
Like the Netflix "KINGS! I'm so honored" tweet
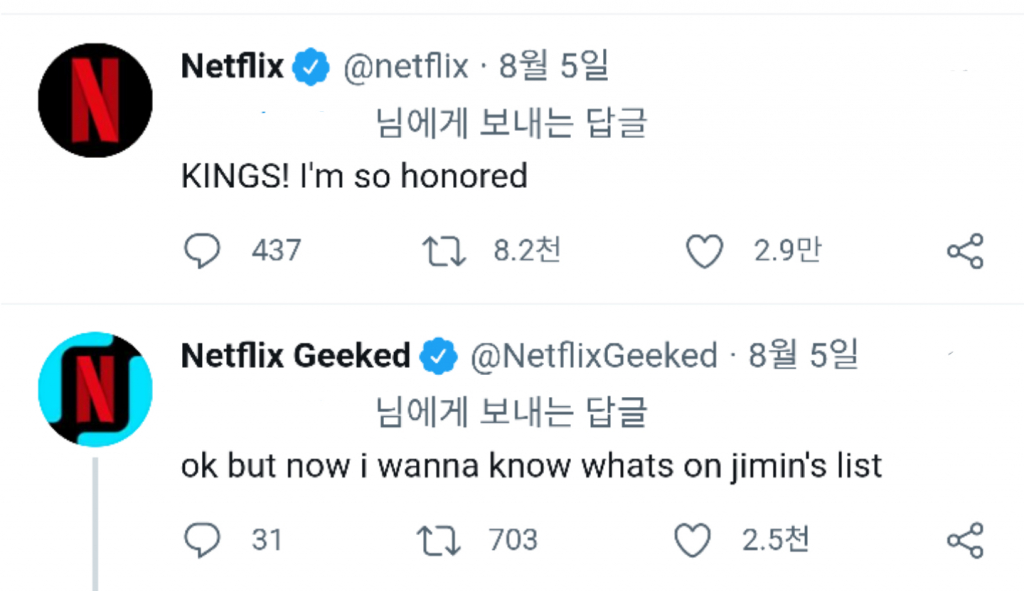706,250
